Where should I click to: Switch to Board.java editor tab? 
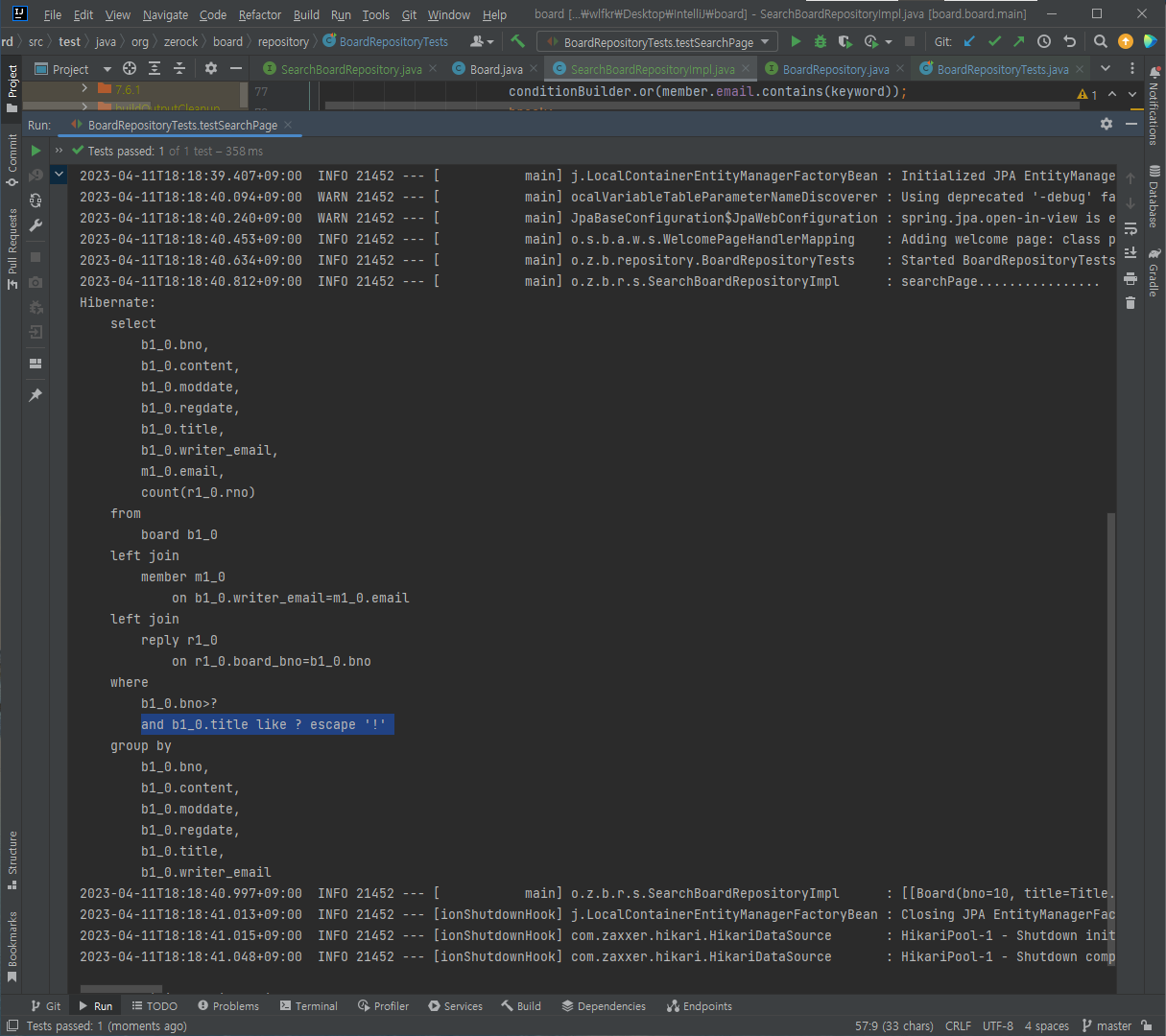[496, 69]
